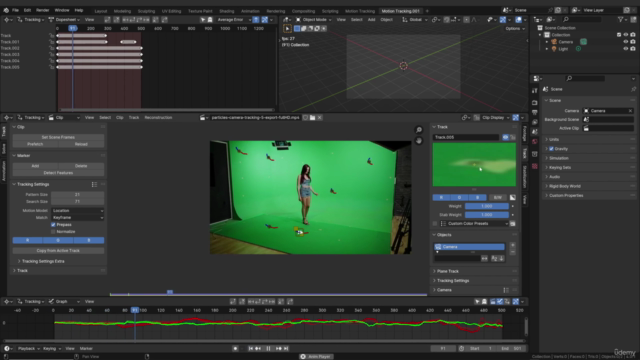Click the jump to first frame icon
This screenshot has width=640, height=360.
tap(251, 349)
